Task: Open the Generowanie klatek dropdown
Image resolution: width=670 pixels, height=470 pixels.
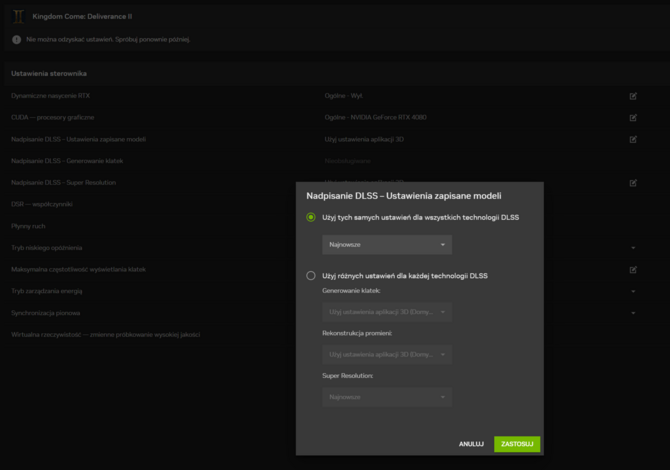Action: pos(387,312)
